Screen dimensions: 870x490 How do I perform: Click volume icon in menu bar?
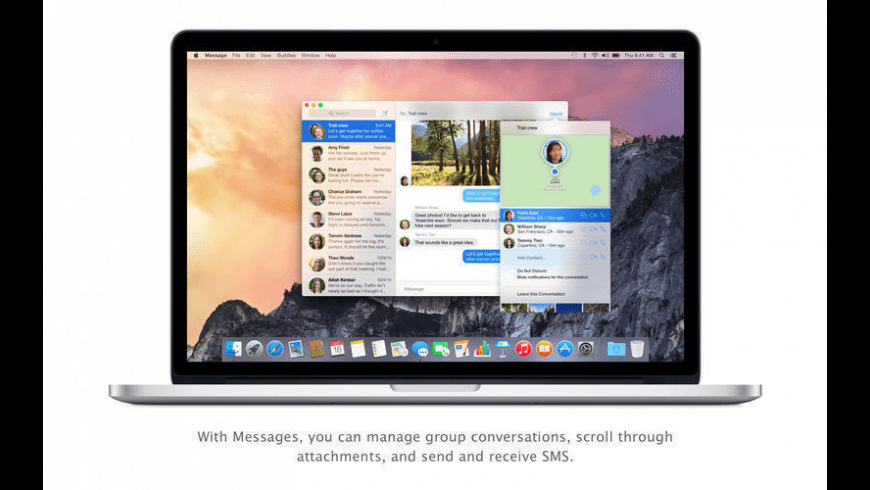[605, 55]
